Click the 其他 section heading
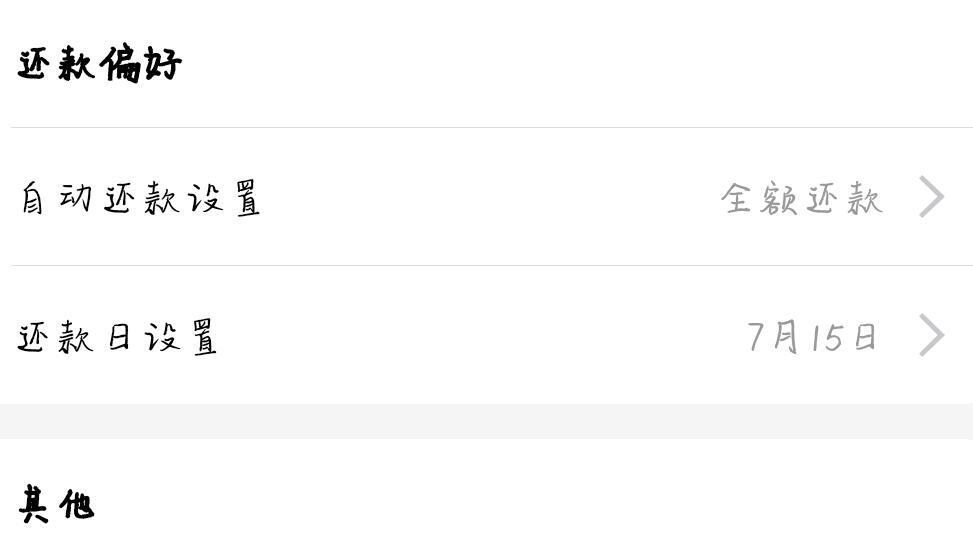This screenshot has height=560, width=973. (56, 504)
